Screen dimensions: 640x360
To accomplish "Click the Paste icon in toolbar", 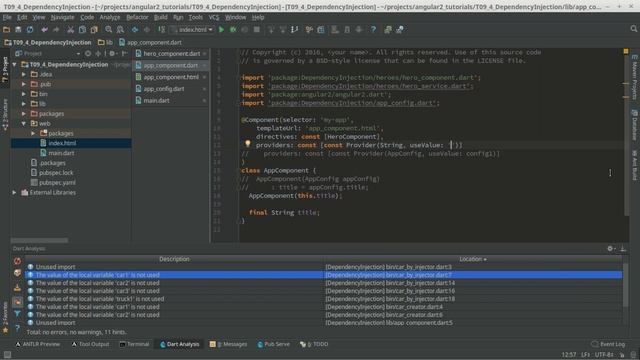I will pos(94,29).
